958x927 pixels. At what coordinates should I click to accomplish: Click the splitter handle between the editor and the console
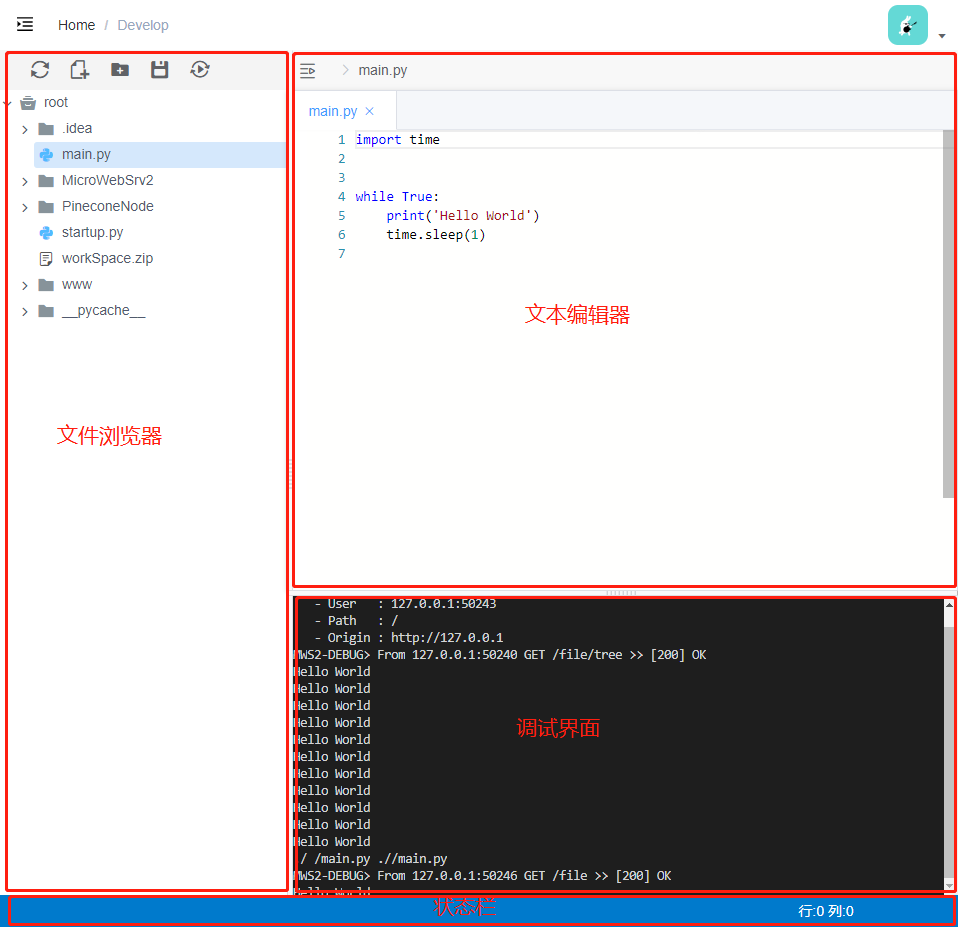[621, 593]
